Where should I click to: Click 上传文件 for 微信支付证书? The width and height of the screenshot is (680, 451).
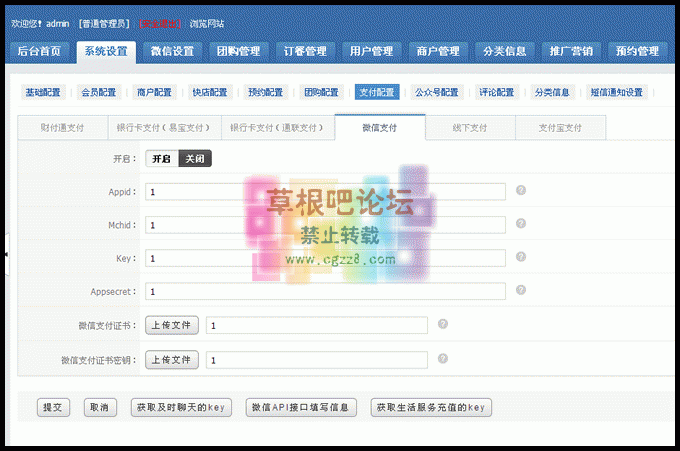[172, 325]
